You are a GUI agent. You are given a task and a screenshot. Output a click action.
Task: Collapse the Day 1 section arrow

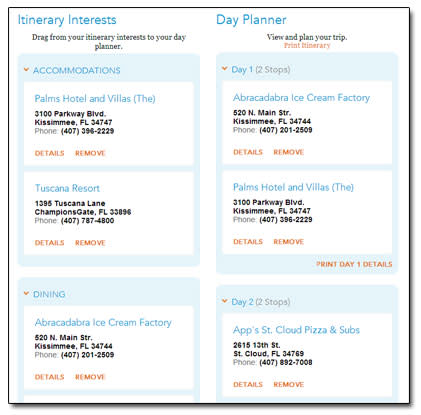225,69
